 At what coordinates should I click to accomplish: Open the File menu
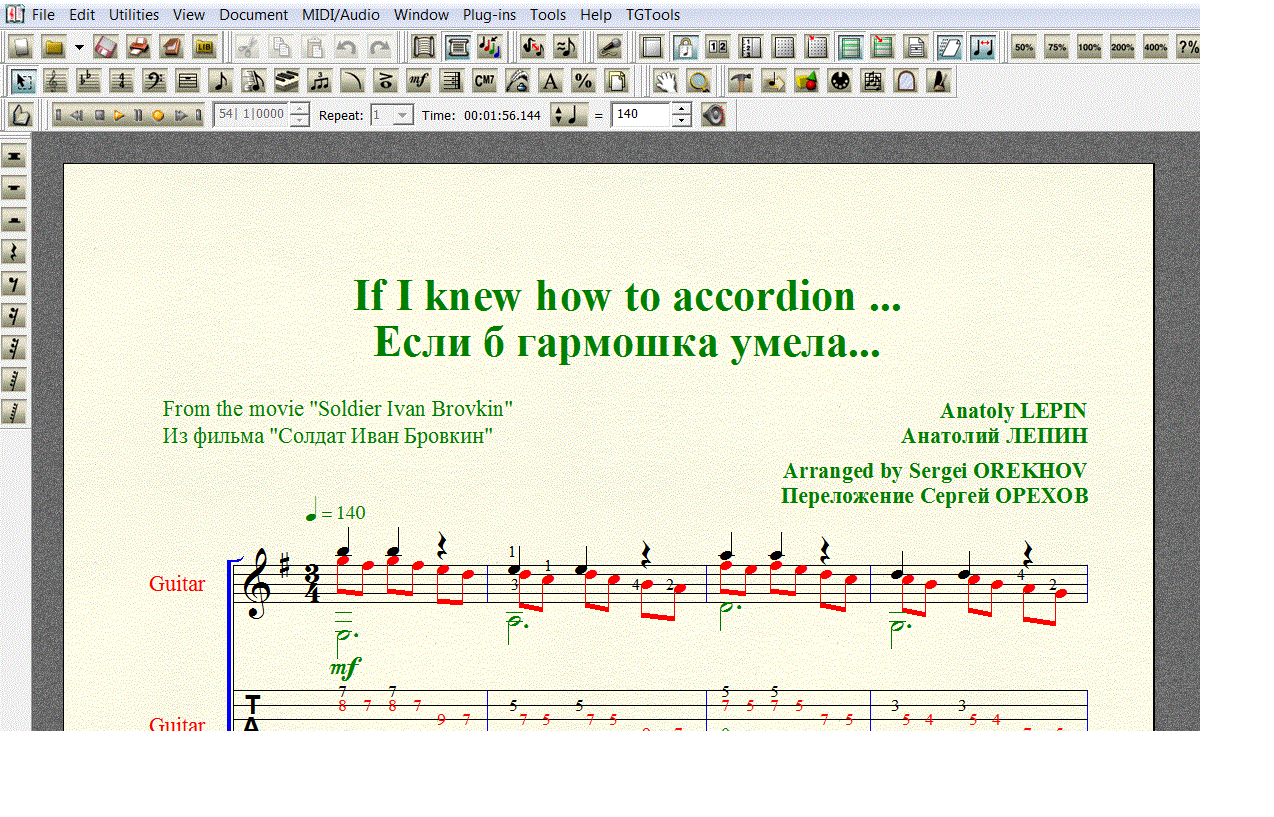click(44, 15)
